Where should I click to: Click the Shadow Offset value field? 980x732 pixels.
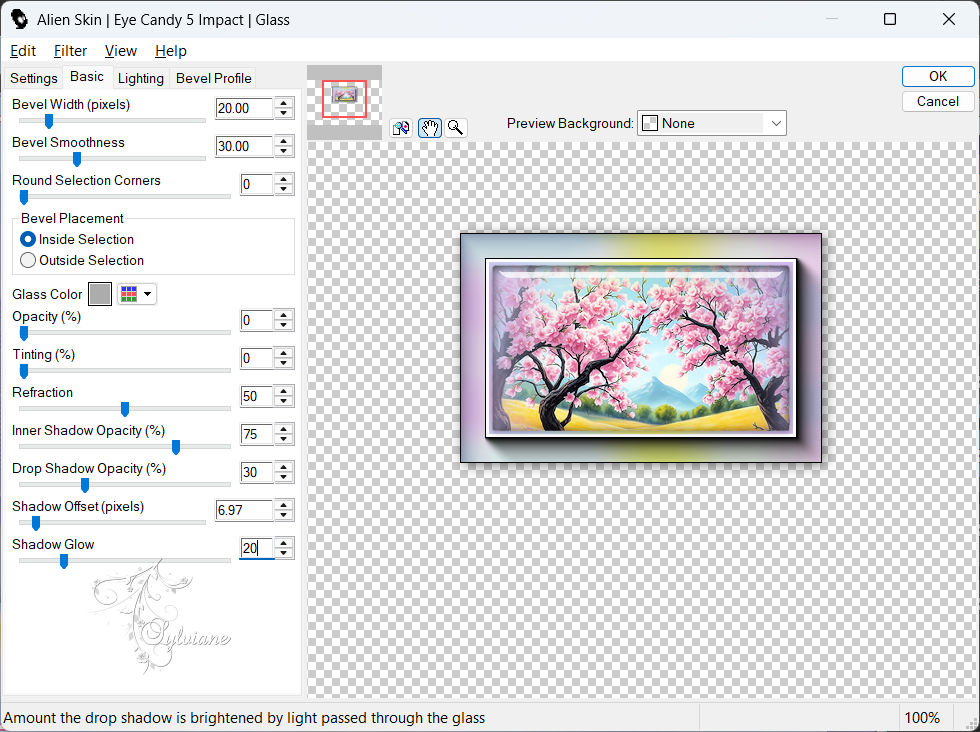coord(244,510)
